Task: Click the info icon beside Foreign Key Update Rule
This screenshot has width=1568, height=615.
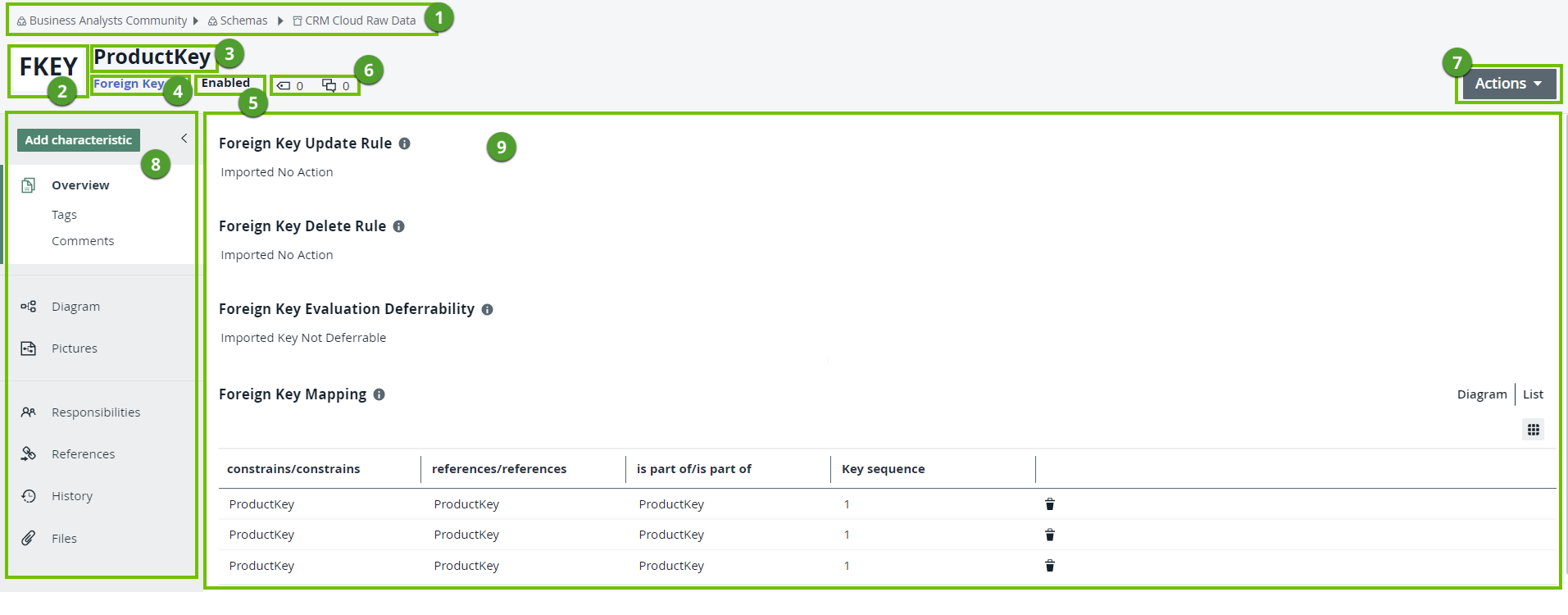Action: (404, 143)
